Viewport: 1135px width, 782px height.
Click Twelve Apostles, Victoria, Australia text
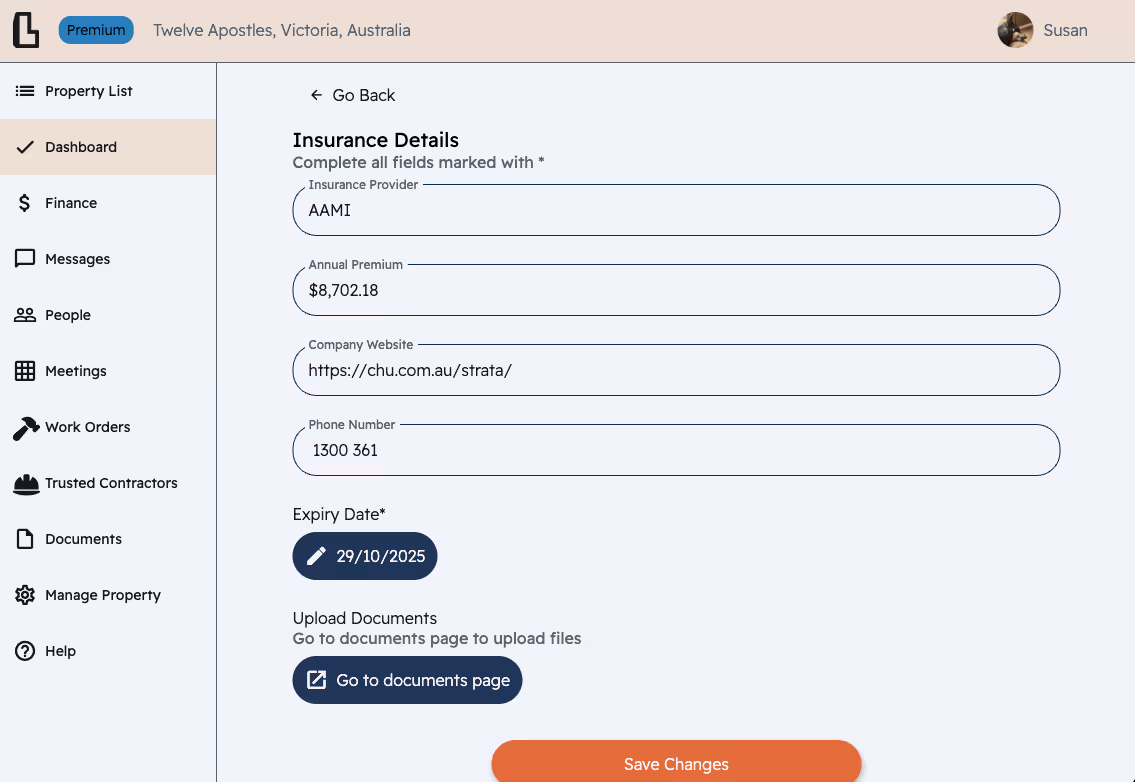click(282, 30)
